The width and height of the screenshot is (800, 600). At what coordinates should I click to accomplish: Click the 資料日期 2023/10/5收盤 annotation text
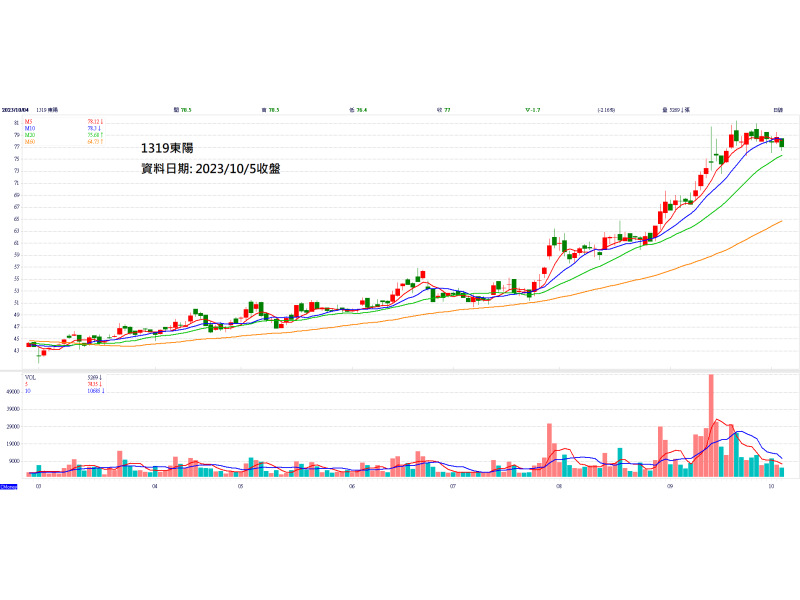[211, 169]
